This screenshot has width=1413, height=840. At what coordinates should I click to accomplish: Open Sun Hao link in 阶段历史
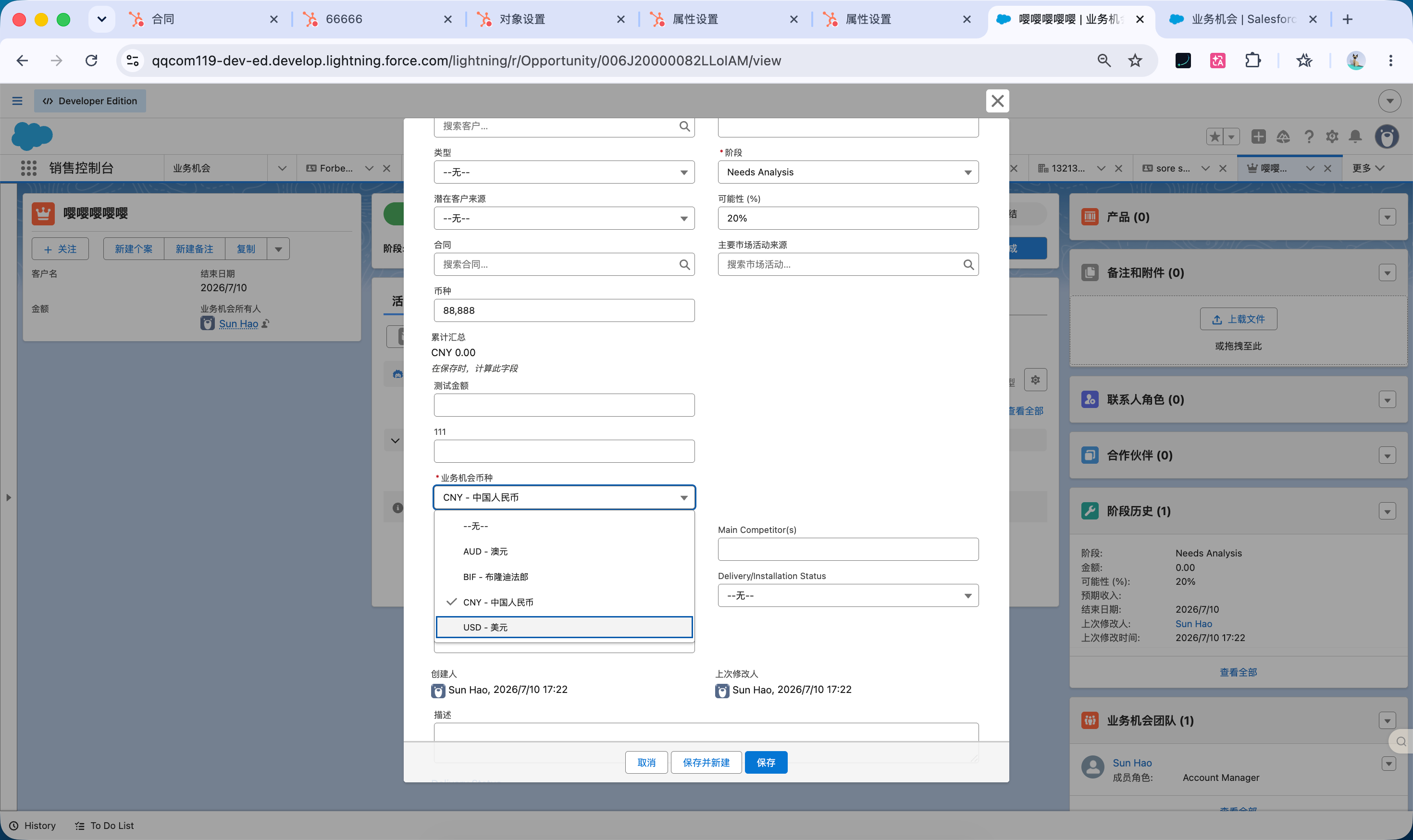(1193, 624)
